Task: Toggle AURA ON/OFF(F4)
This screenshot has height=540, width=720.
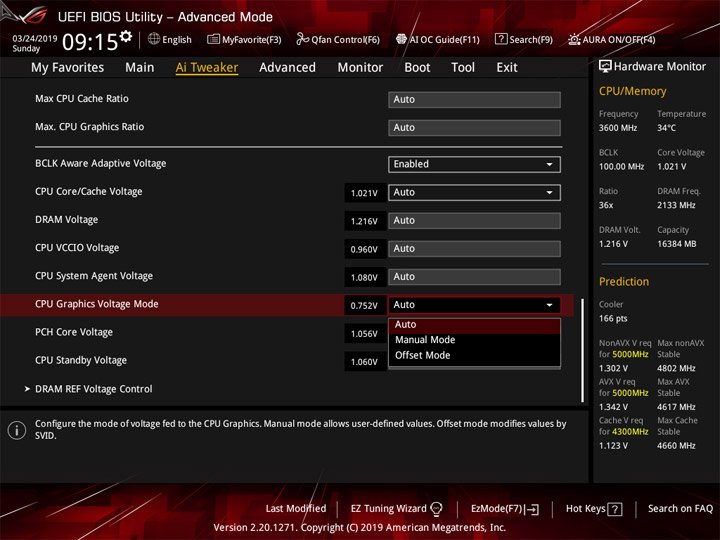Action: tap(612, 39)
